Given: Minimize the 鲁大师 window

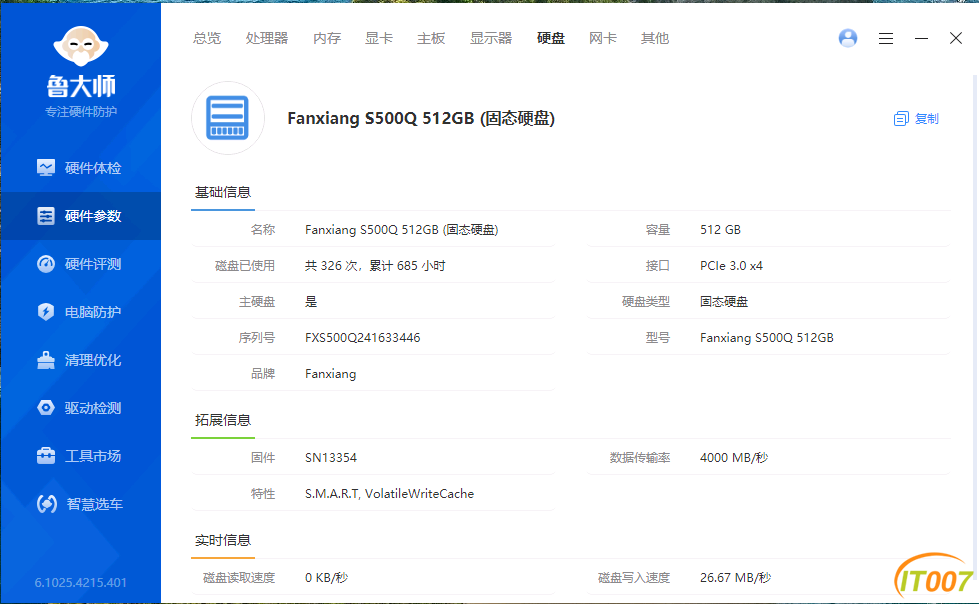Looking at the screenshot, I should [x=921, y=39].
